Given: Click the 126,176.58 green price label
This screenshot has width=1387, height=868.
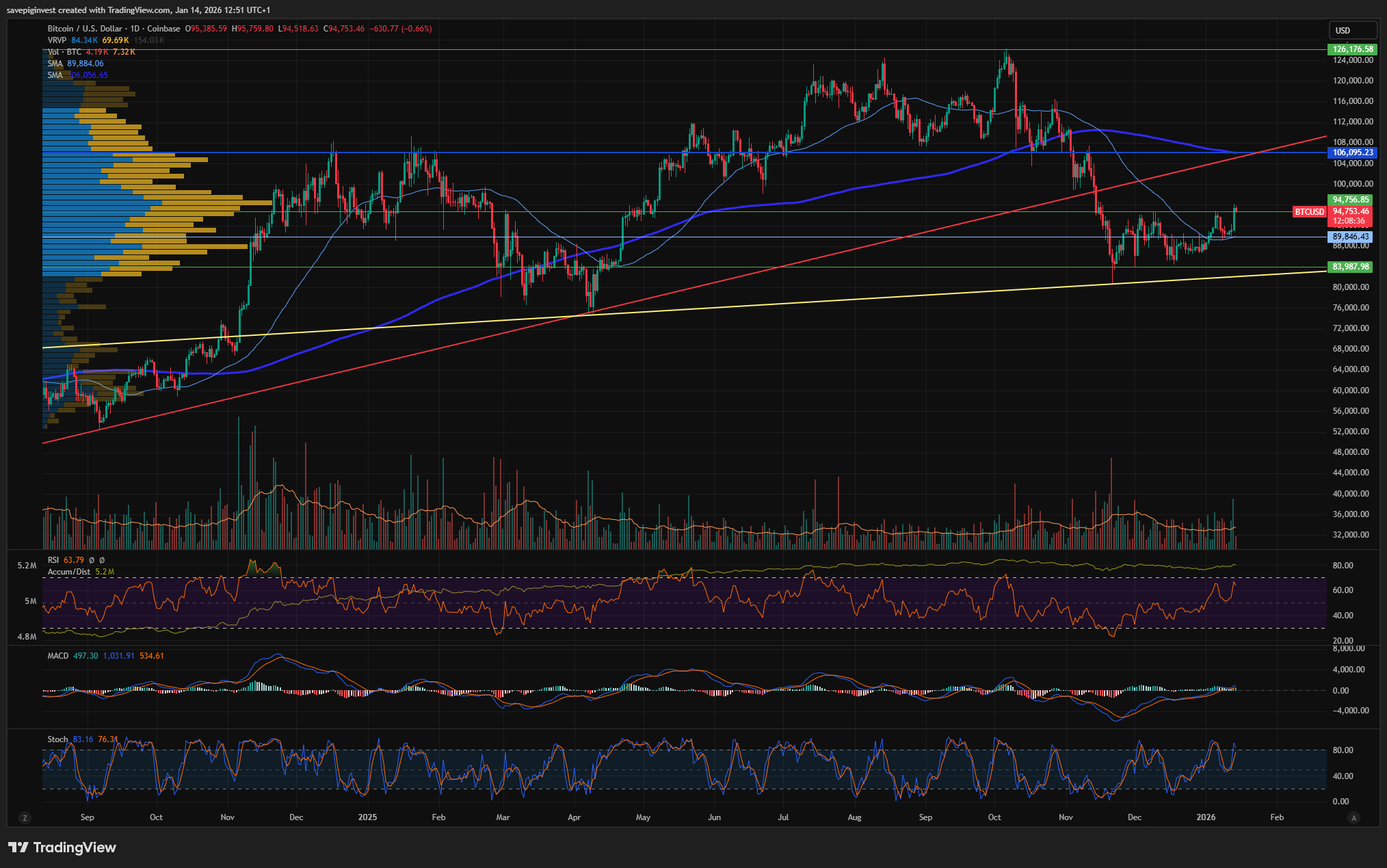Looking at the screenshot, I should [1352, 49].
